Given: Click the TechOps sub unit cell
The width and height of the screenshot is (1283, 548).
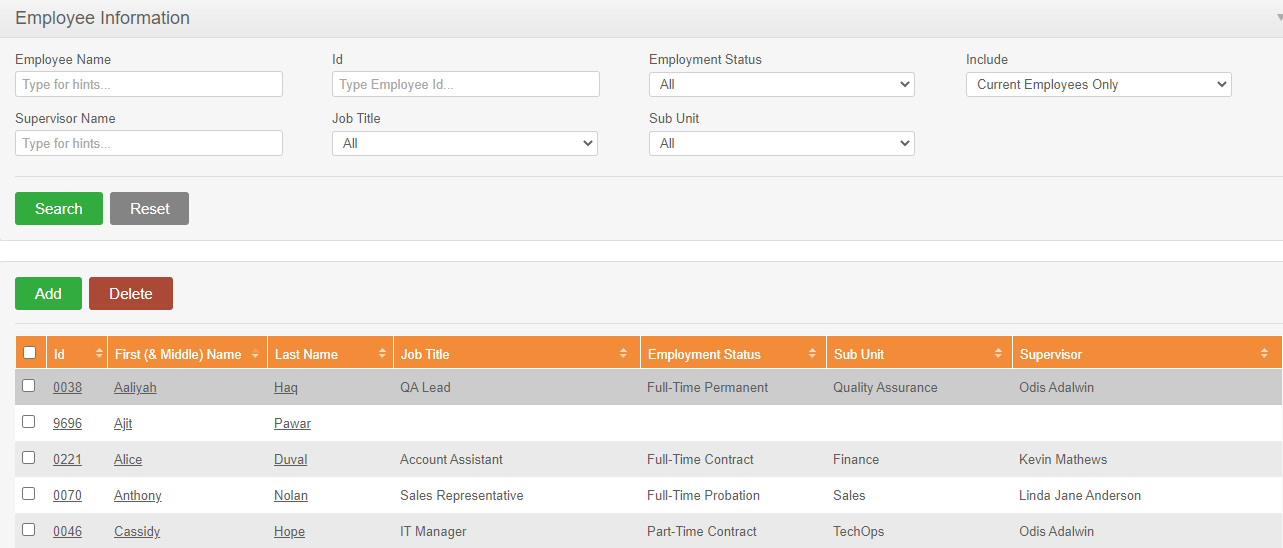Looking at the screenshot, I should point(859,532).
